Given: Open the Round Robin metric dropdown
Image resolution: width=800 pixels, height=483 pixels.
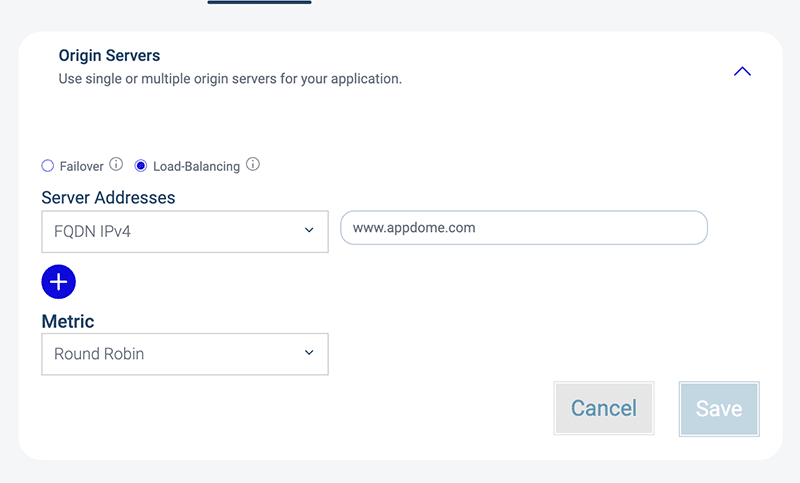Looking at the screenshot, I should 184,354.
